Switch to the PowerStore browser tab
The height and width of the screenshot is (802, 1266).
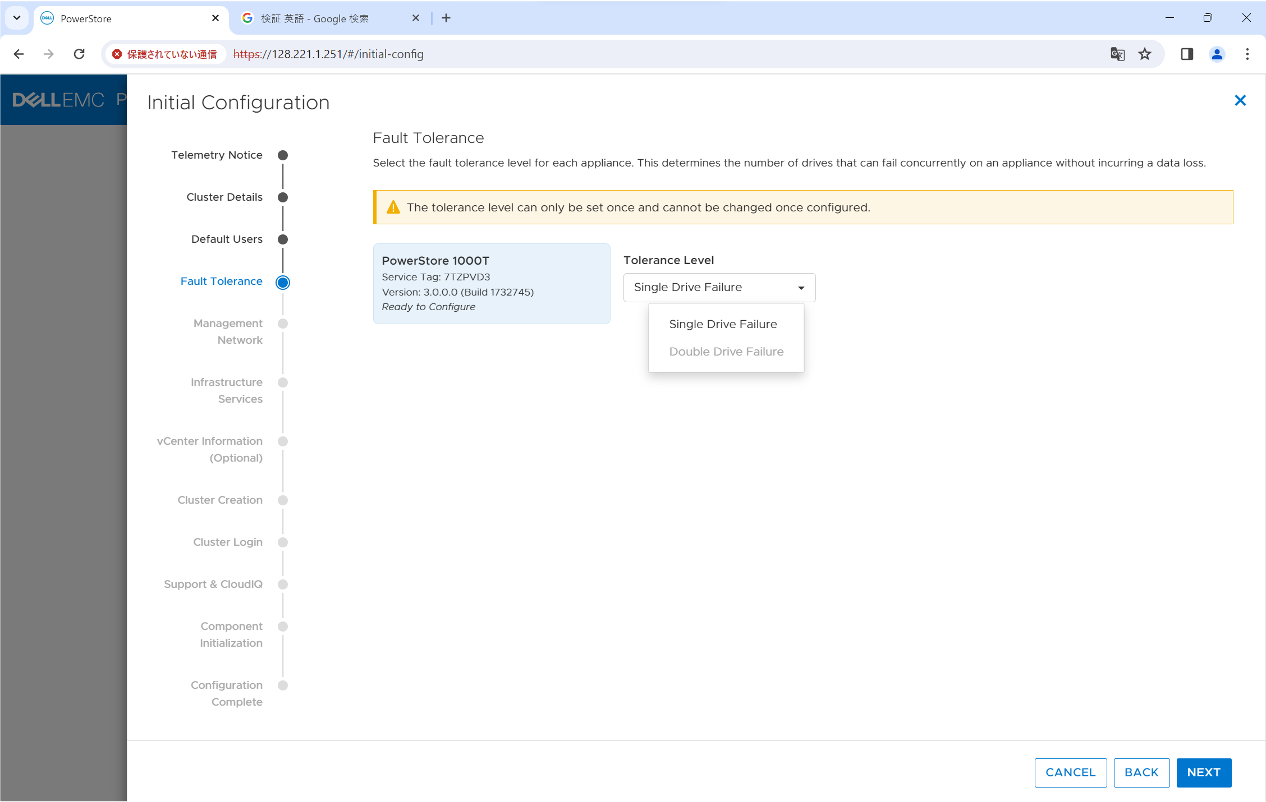pyautogui.click(x=130, y=18)
